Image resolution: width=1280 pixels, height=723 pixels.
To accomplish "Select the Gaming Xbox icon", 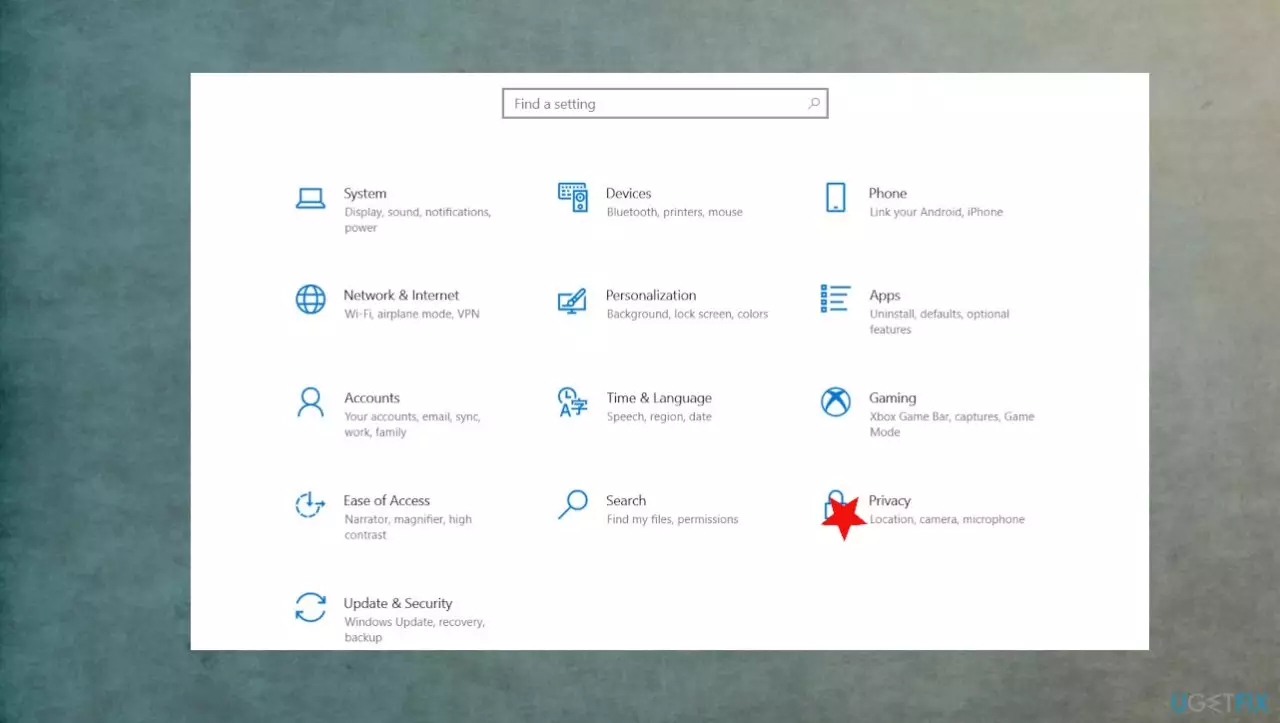I will point(835,402).
